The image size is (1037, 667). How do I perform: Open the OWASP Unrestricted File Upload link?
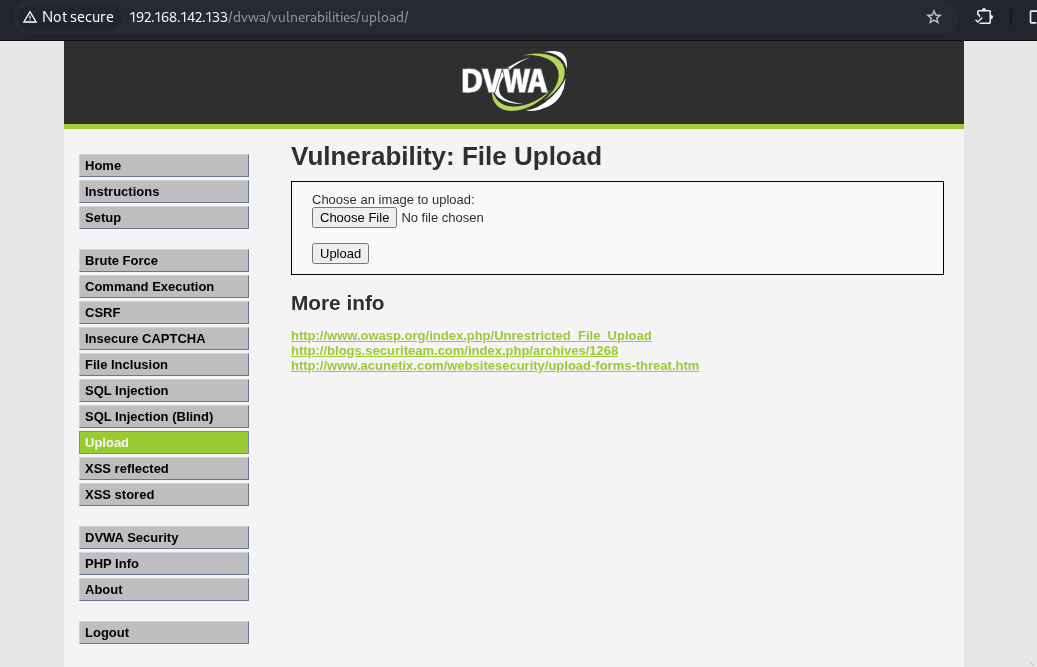(x=471, y=336)
